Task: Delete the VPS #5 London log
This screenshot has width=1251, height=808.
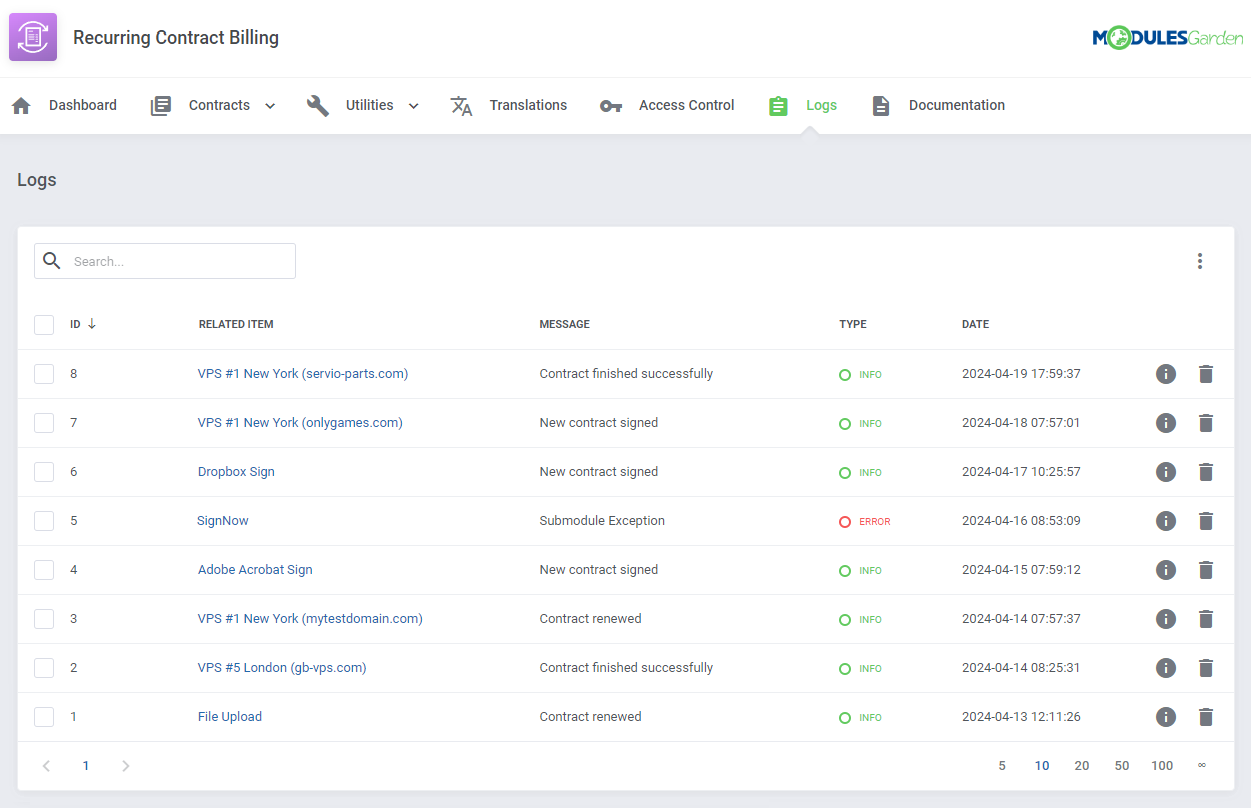Action: 1206,668
